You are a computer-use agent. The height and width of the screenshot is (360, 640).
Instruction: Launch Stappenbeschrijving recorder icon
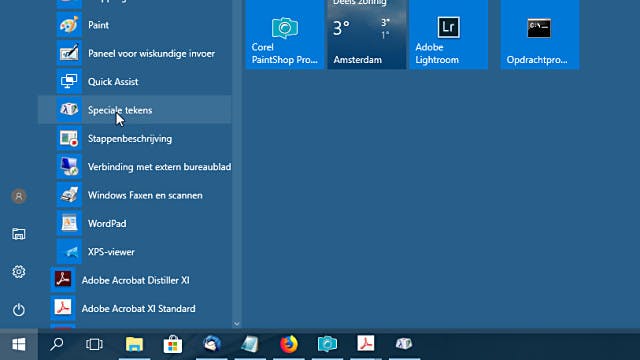pos(69,138)
